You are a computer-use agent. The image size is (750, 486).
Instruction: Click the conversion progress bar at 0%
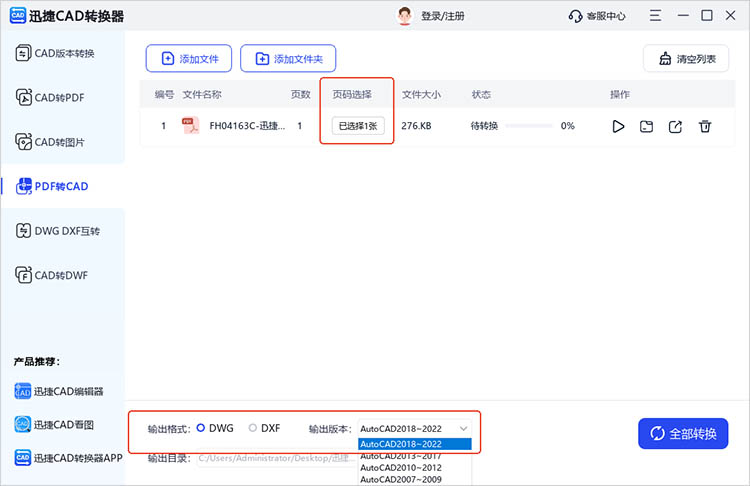pyautogui.click(x=529, y=126)
